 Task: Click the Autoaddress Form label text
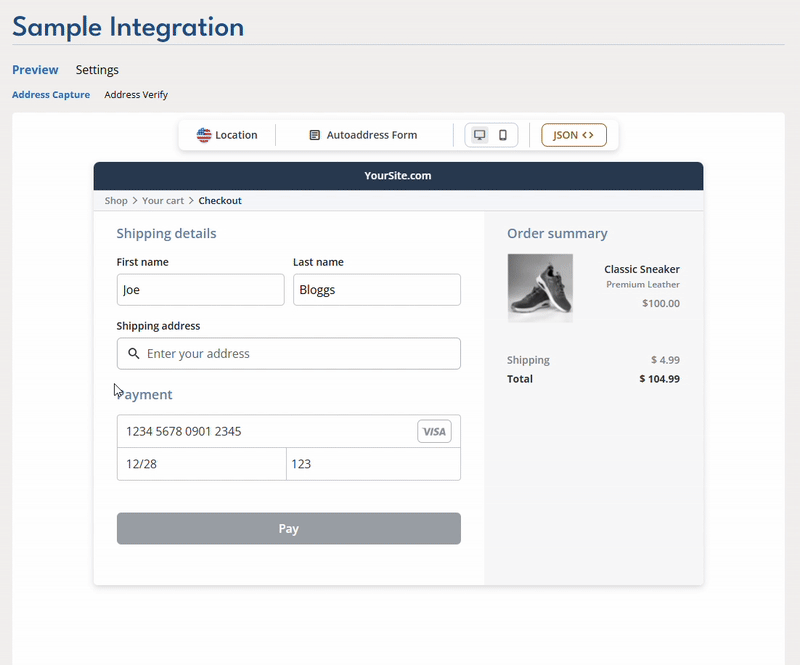tap(372, 135)
